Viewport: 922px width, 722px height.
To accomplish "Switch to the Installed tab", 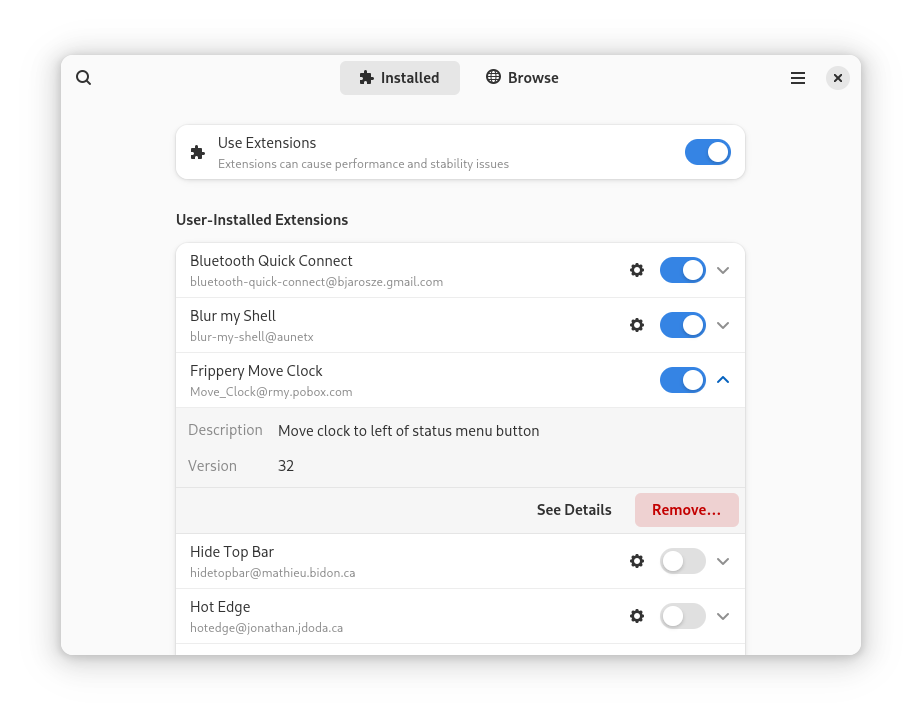I will [400, 78].
